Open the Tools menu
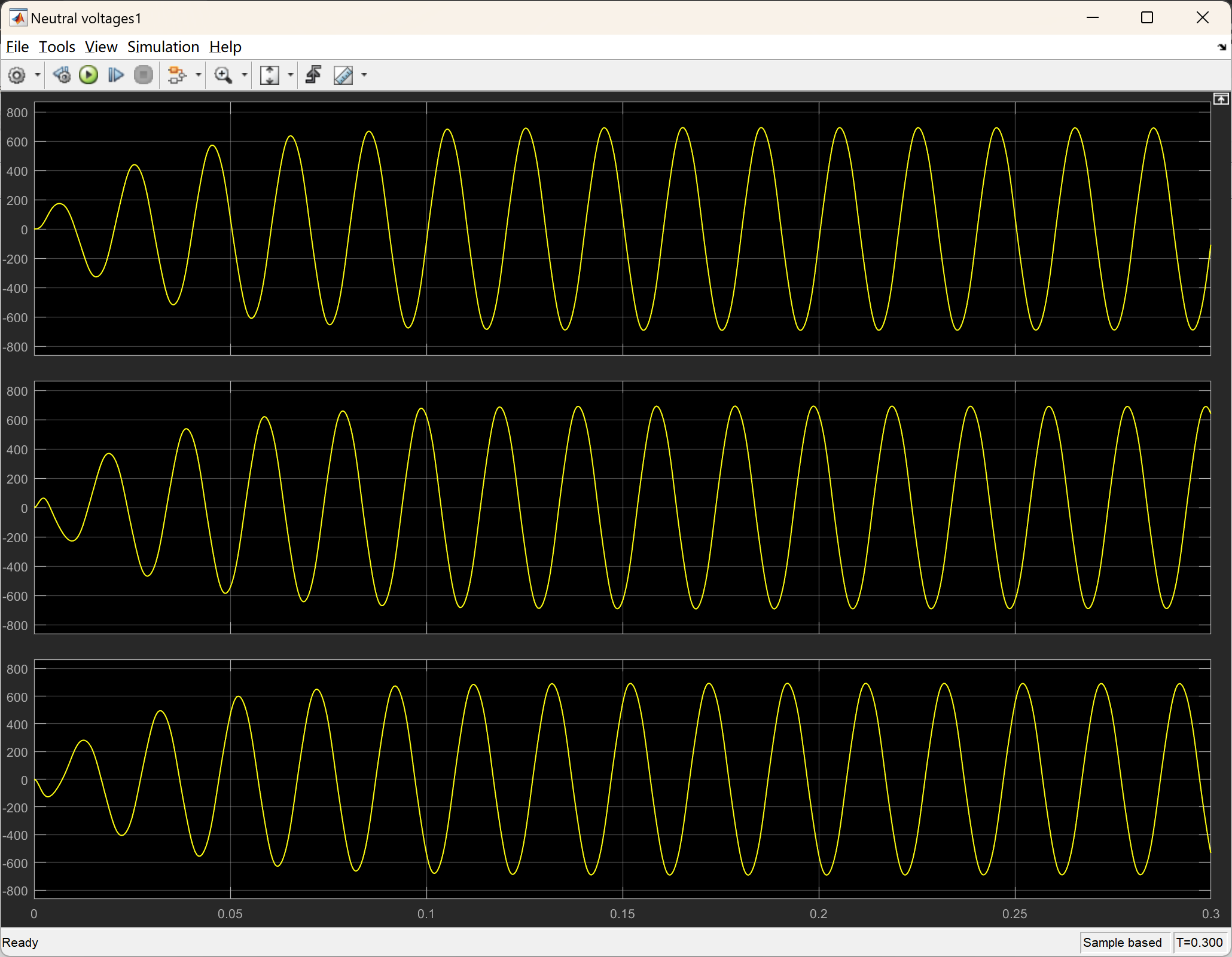 57,47
